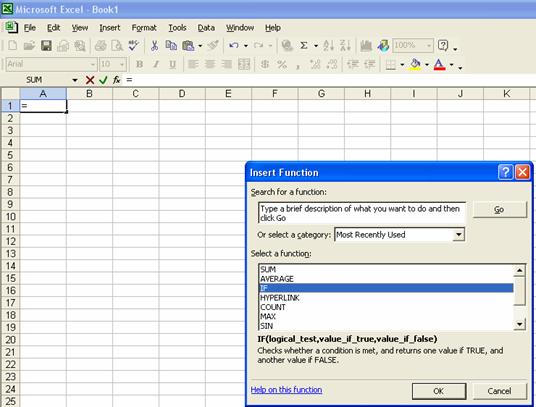Click the Center alignment icon
This screenshot has width=536, height=407.
point(210,64)
